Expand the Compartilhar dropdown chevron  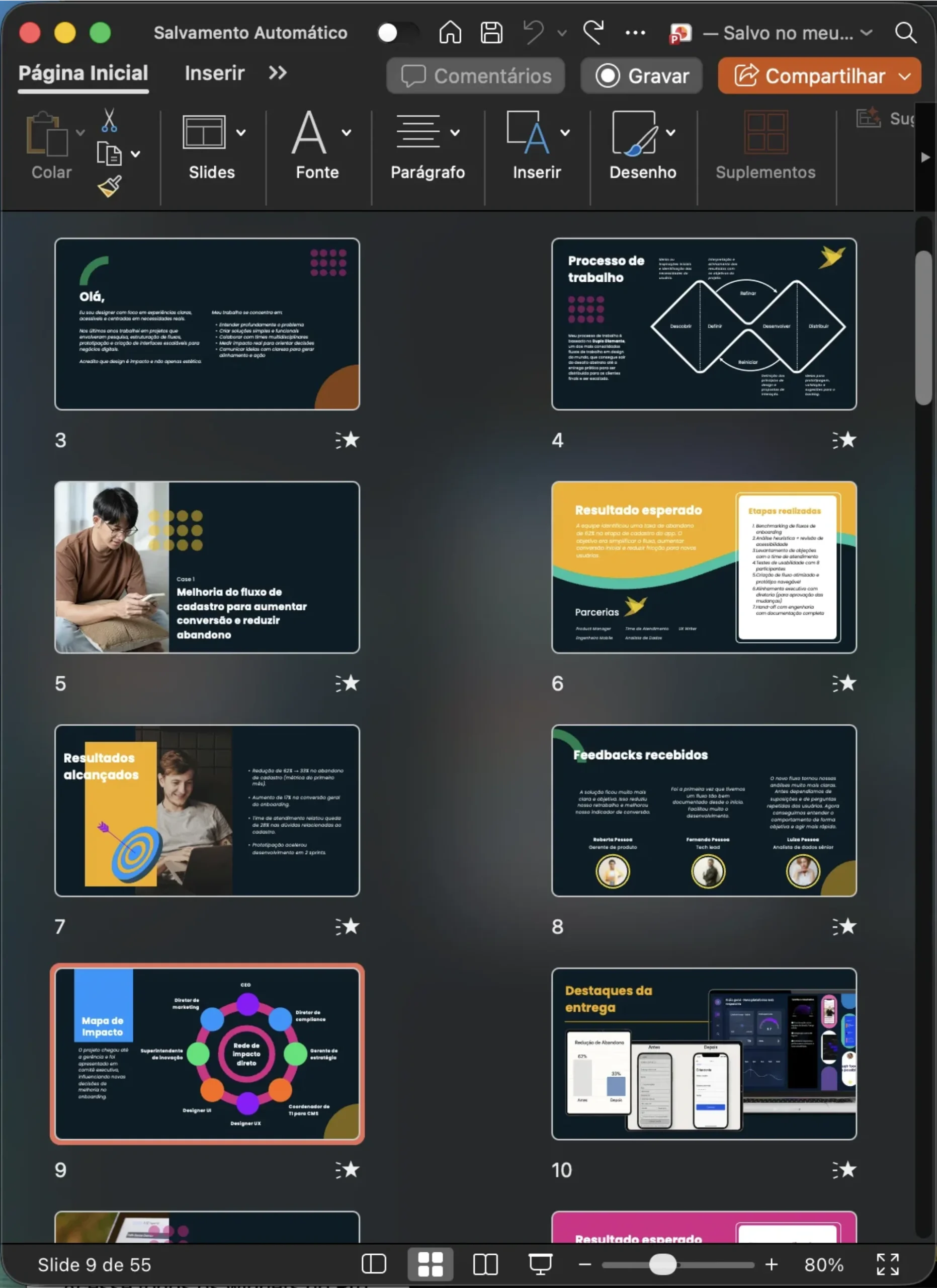905,76
